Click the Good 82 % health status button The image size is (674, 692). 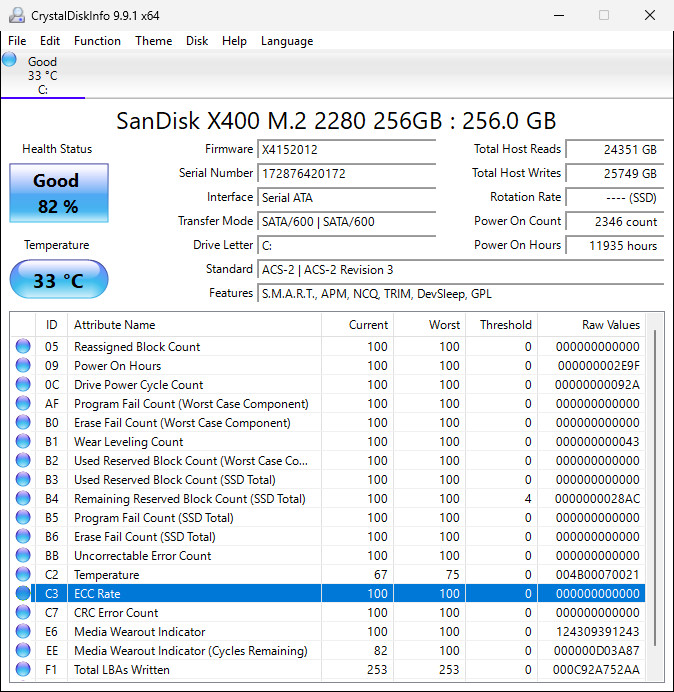coord(59,193)
